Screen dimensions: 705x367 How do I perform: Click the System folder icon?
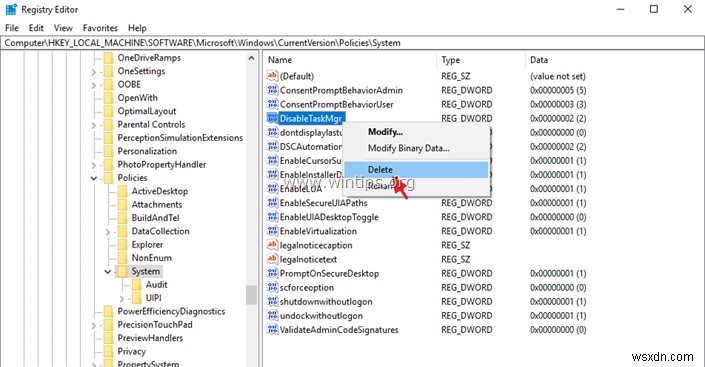pos(122,271)
